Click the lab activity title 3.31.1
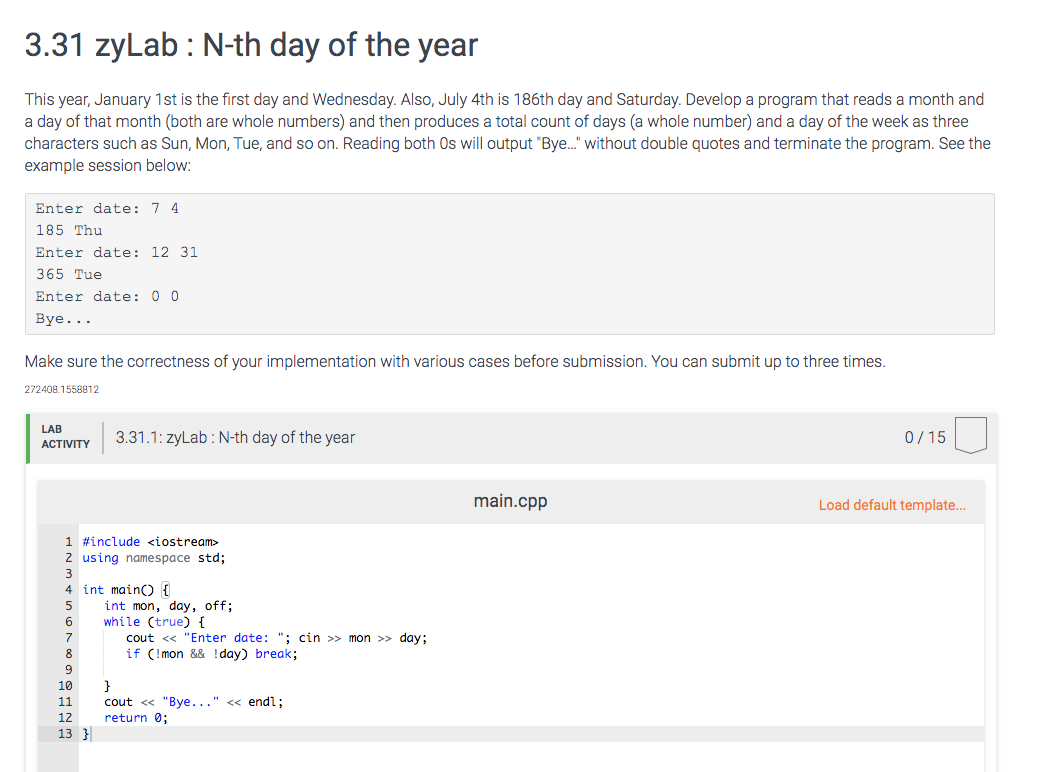Image resolution: width=1047 pixels, height=772 pixels. [237, 437]
